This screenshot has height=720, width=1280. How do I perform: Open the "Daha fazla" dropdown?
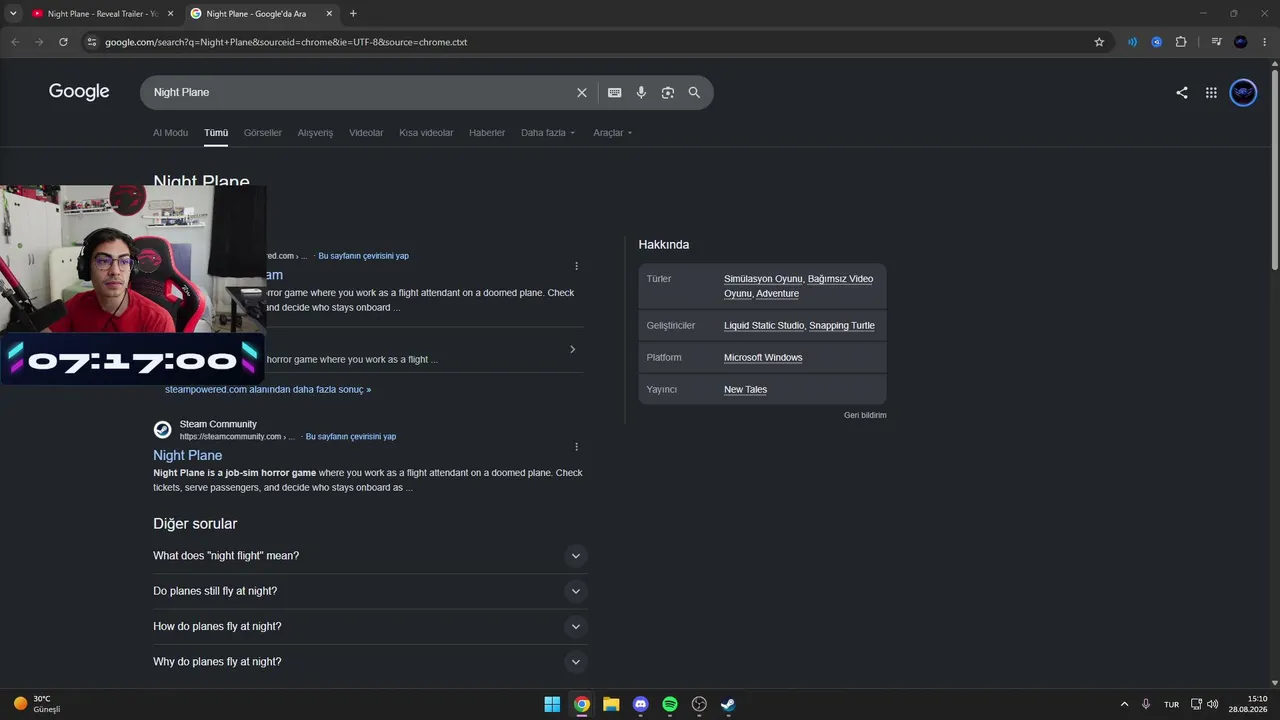548,133
